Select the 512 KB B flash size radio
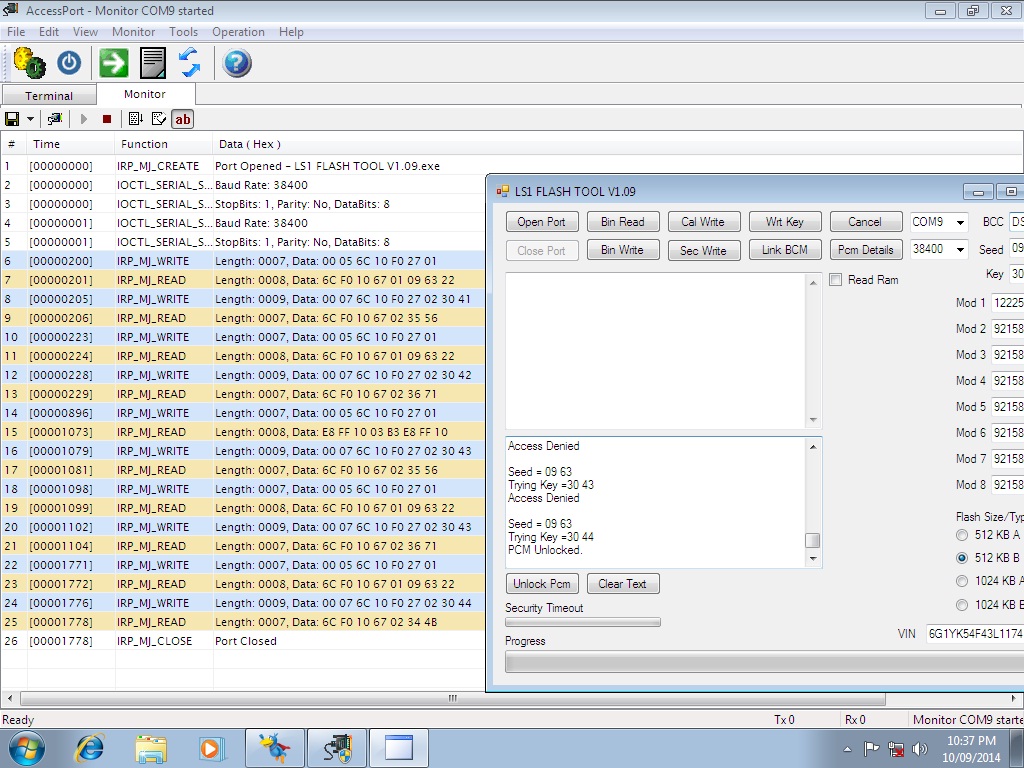 click(962, 558)
